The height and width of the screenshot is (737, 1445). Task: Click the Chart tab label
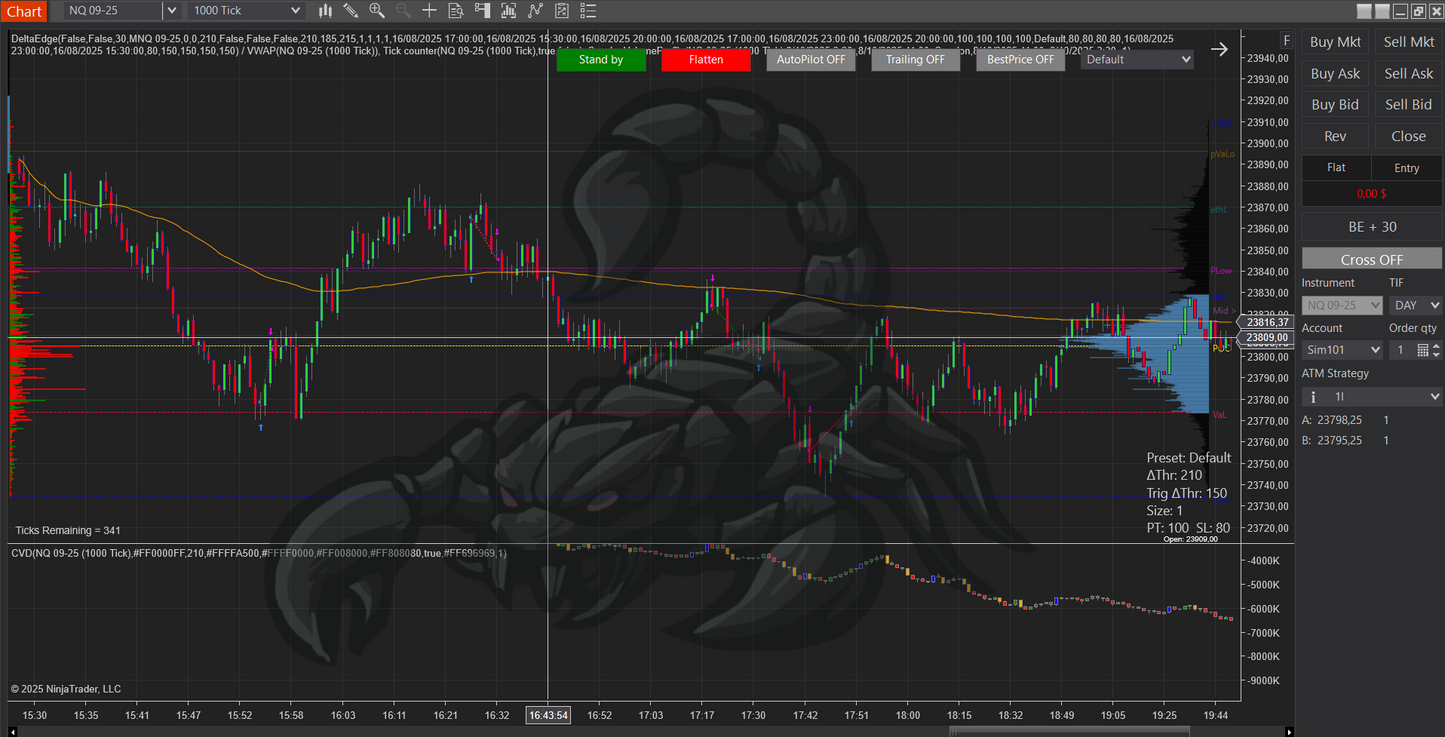pyautogui.click(x=24, y=11)
